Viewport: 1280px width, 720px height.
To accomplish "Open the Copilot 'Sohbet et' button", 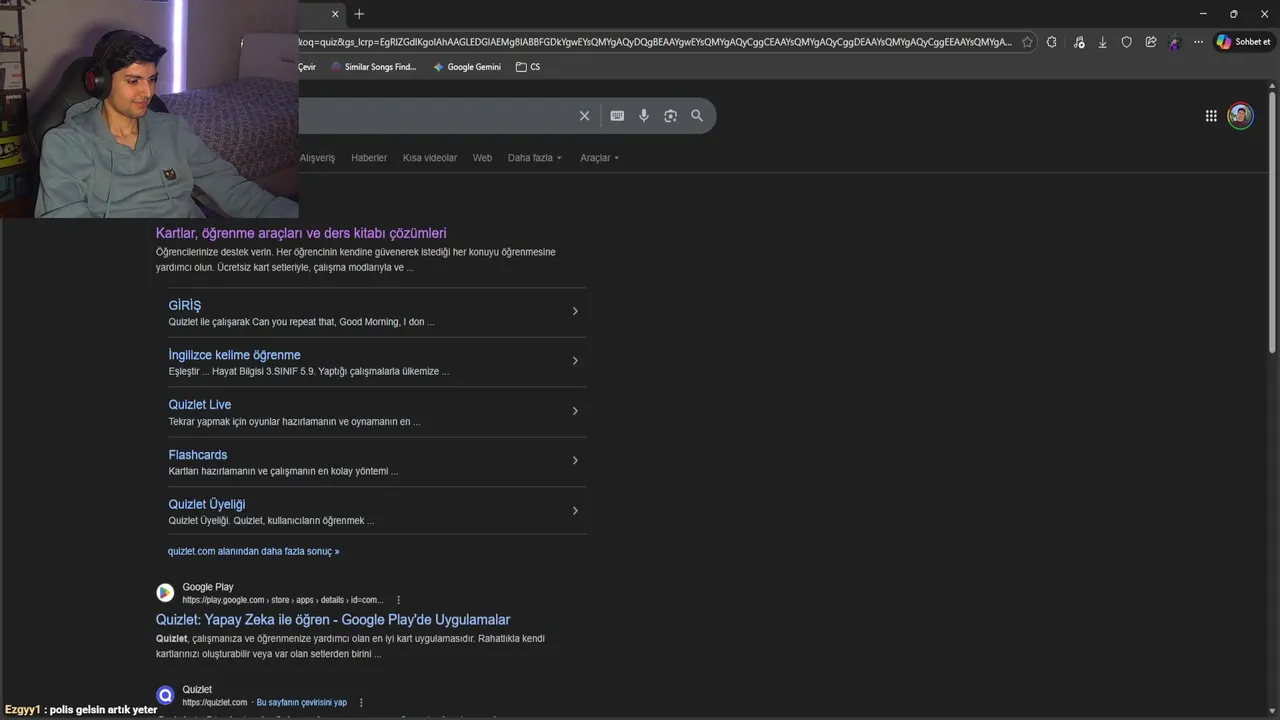I will pyautogui.click(x=1243, y=42).
